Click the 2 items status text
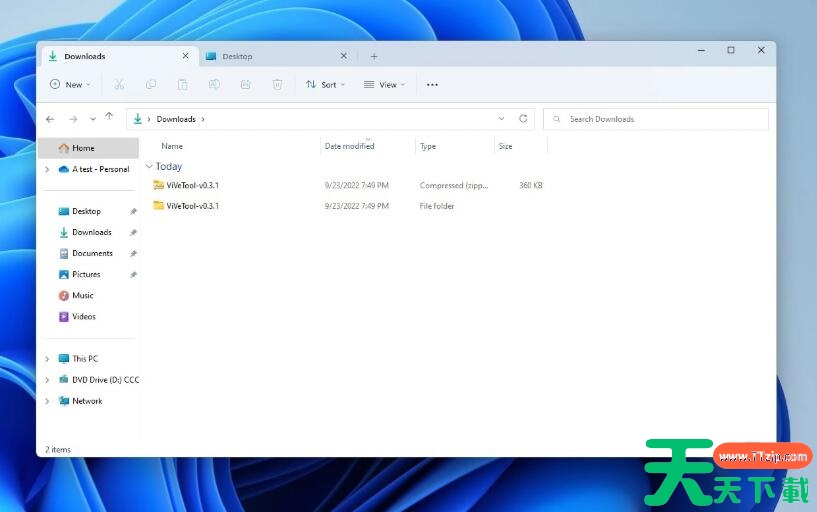 [x=57, y=449]
